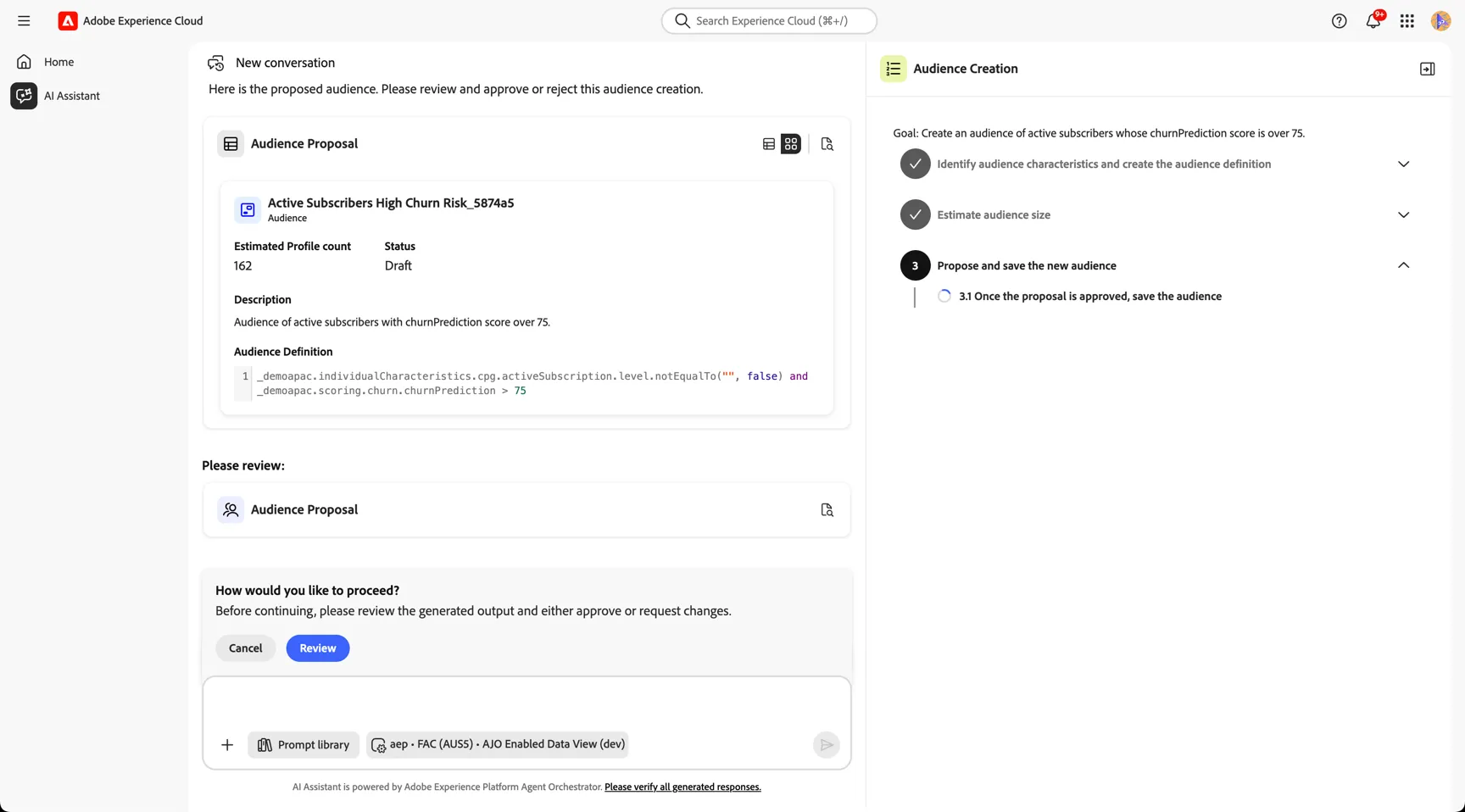Open Please verify all generated responses link
Screen dimensions: 1465x812
pyautogui.click(x=682, y=787)
